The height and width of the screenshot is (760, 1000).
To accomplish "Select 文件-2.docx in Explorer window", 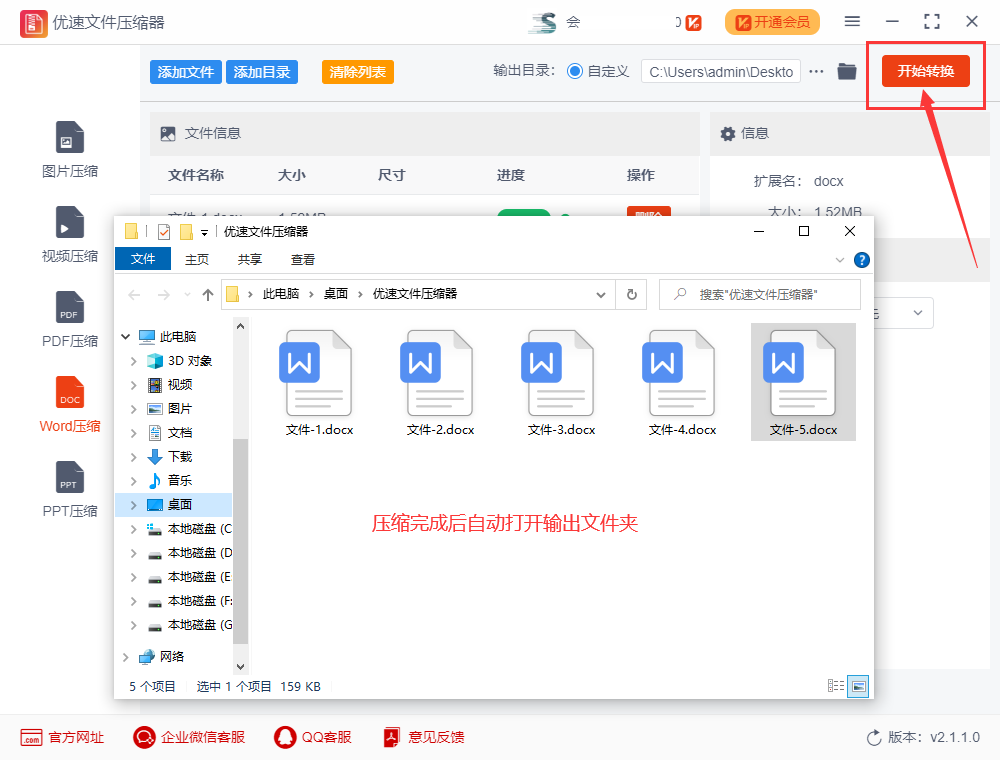I will point(440,383).
